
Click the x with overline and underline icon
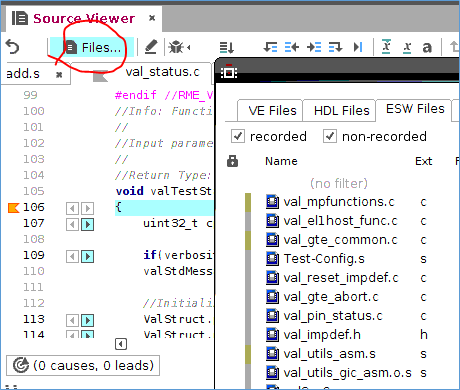386,47
